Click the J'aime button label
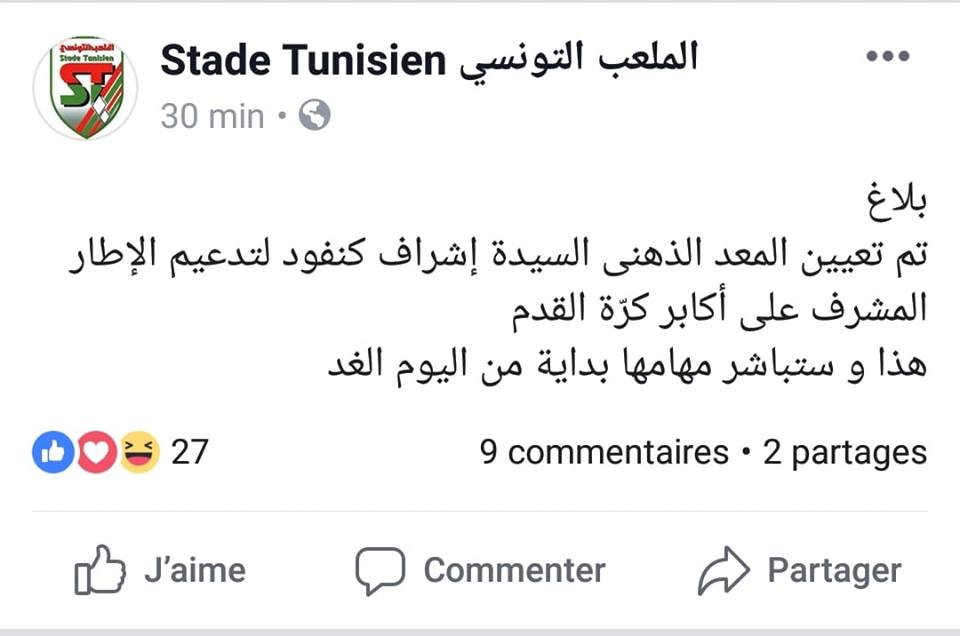960x636 pixels. pos(195,570)
